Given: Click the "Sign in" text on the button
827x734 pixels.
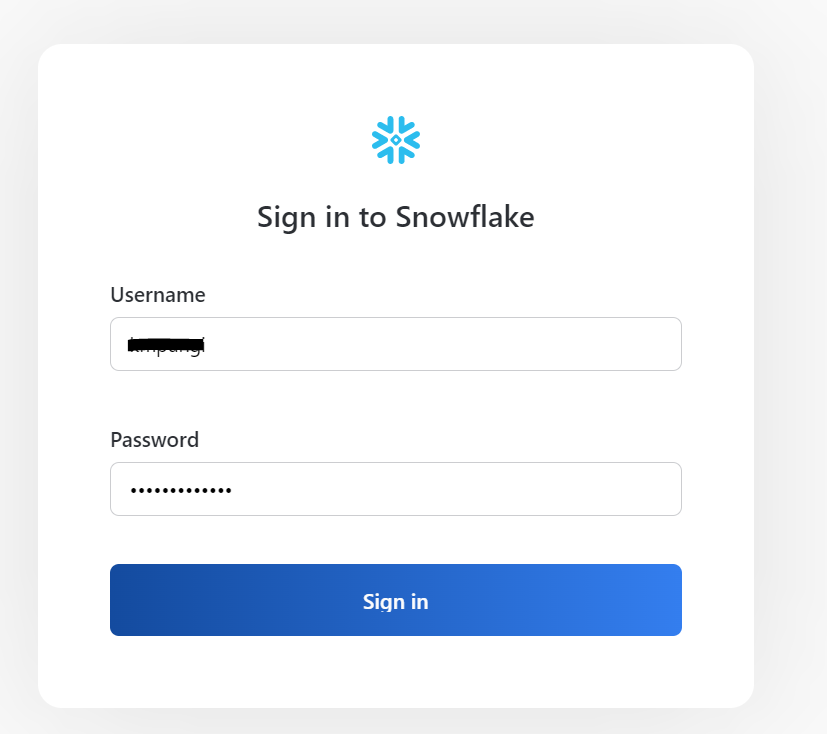Looking at the screenshot, I should [x=395, y=601].
